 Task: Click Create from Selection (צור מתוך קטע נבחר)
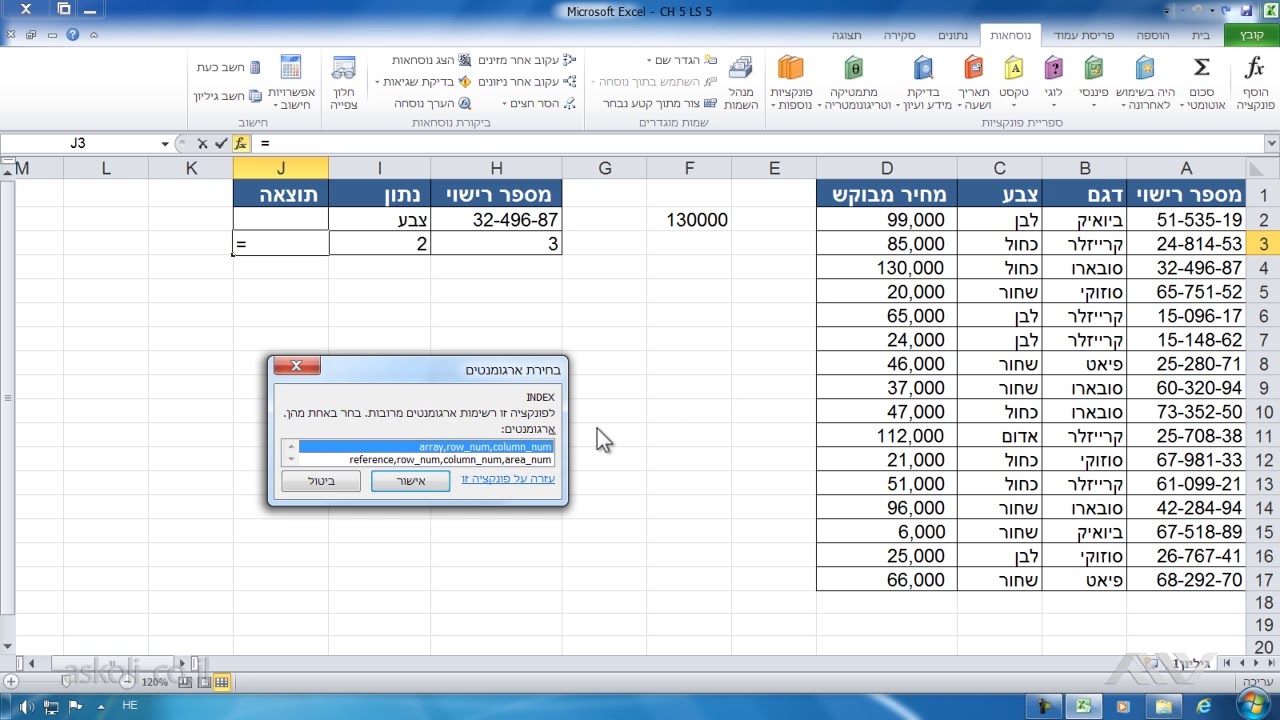point(661,103)
